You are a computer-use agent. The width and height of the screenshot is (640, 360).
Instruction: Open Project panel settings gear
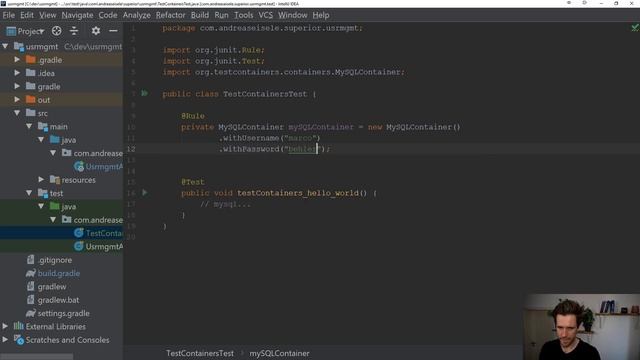[x=96, y=31]
